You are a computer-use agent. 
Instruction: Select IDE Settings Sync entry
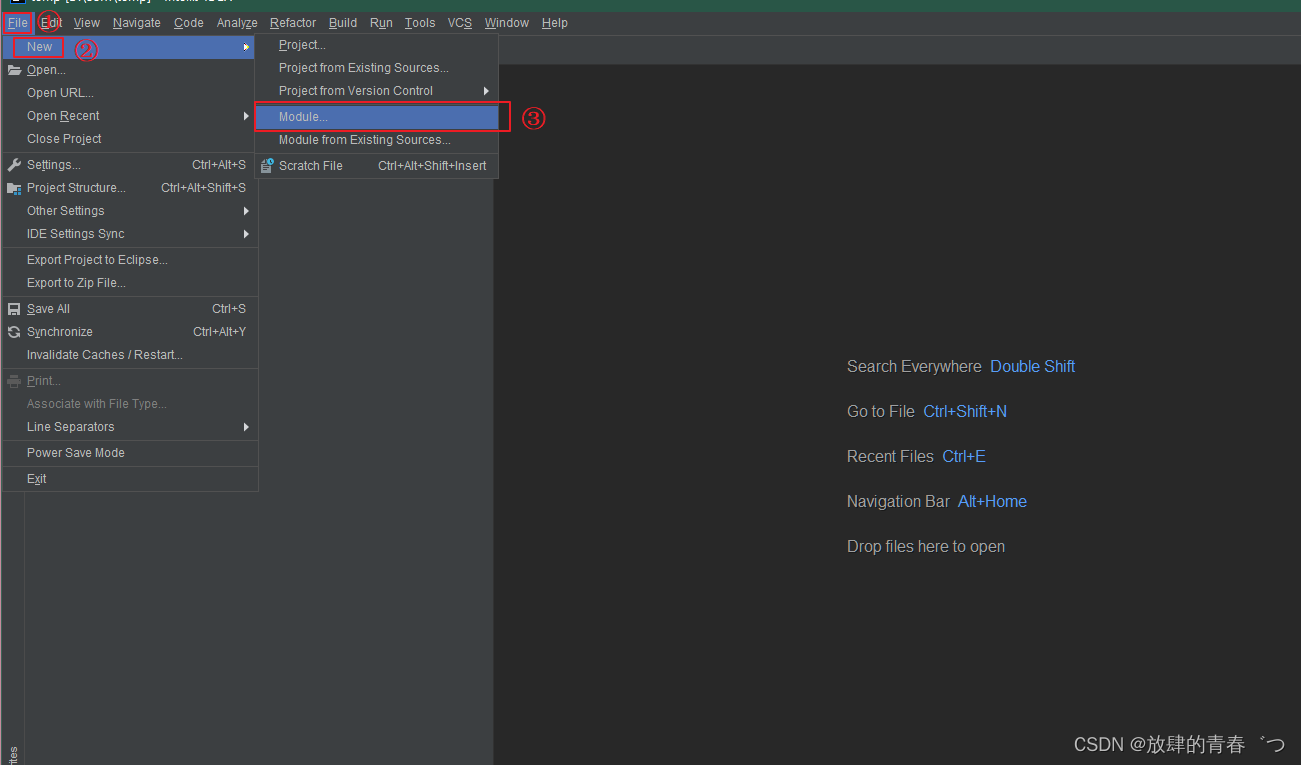129,234
